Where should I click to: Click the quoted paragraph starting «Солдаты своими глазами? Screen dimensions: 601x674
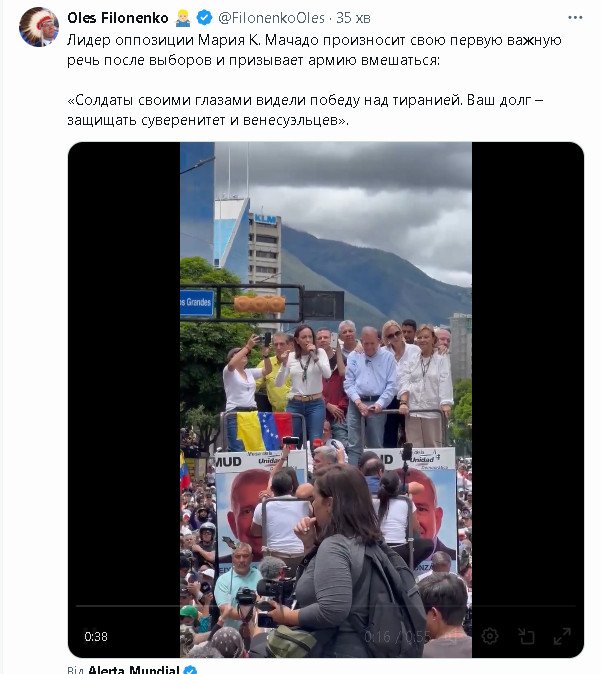tap(305, 110)
